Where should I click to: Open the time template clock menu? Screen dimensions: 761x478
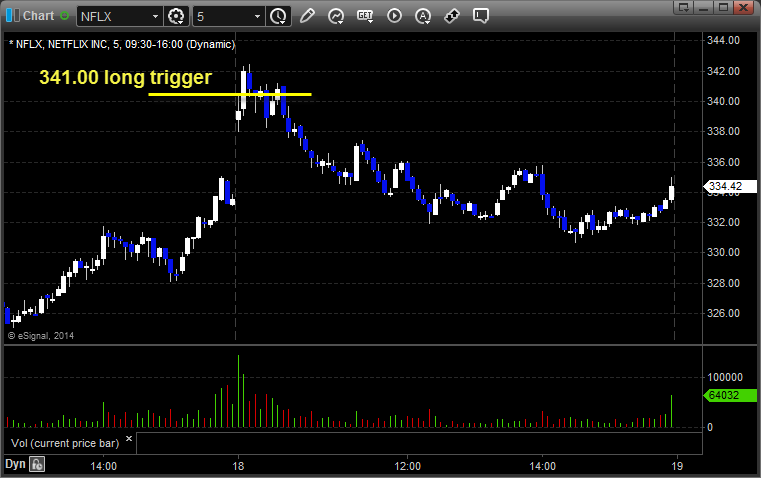point(279,16)
